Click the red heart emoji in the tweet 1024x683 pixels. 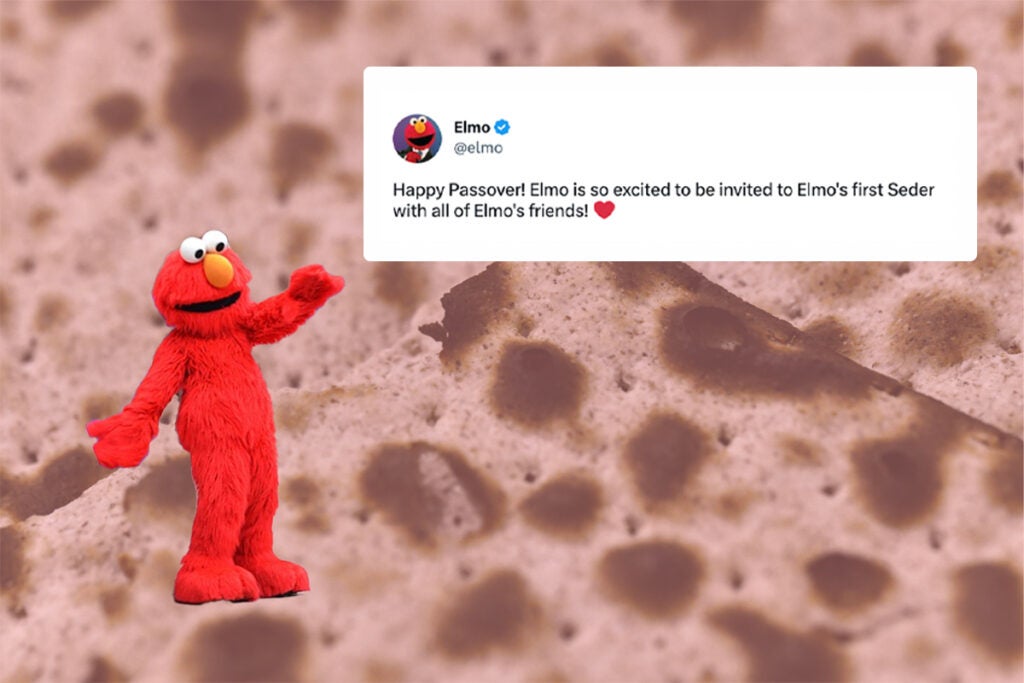604,210
